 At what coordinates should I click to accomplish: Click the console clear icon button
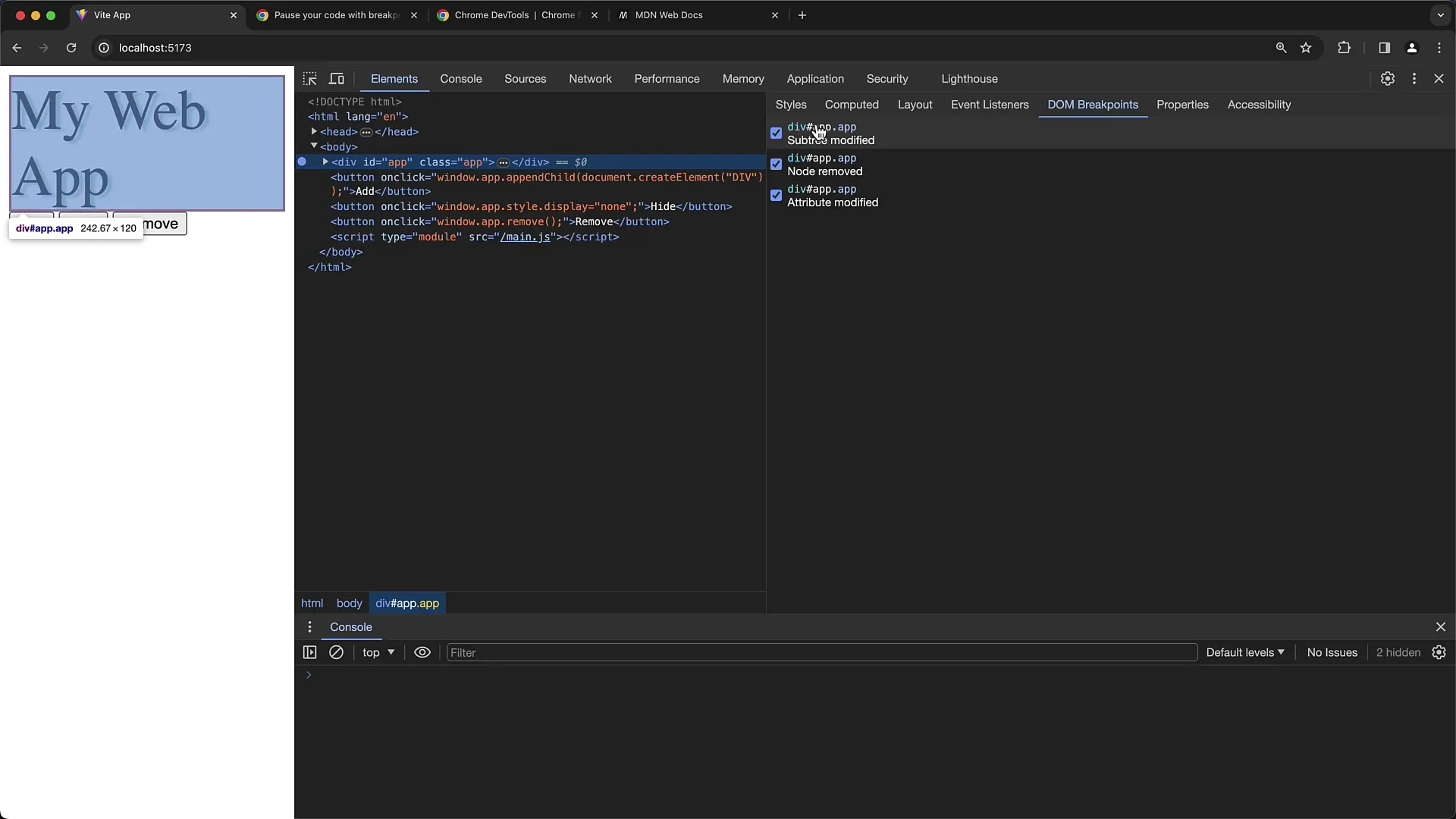pyautogui.click(x=336, y=652)
